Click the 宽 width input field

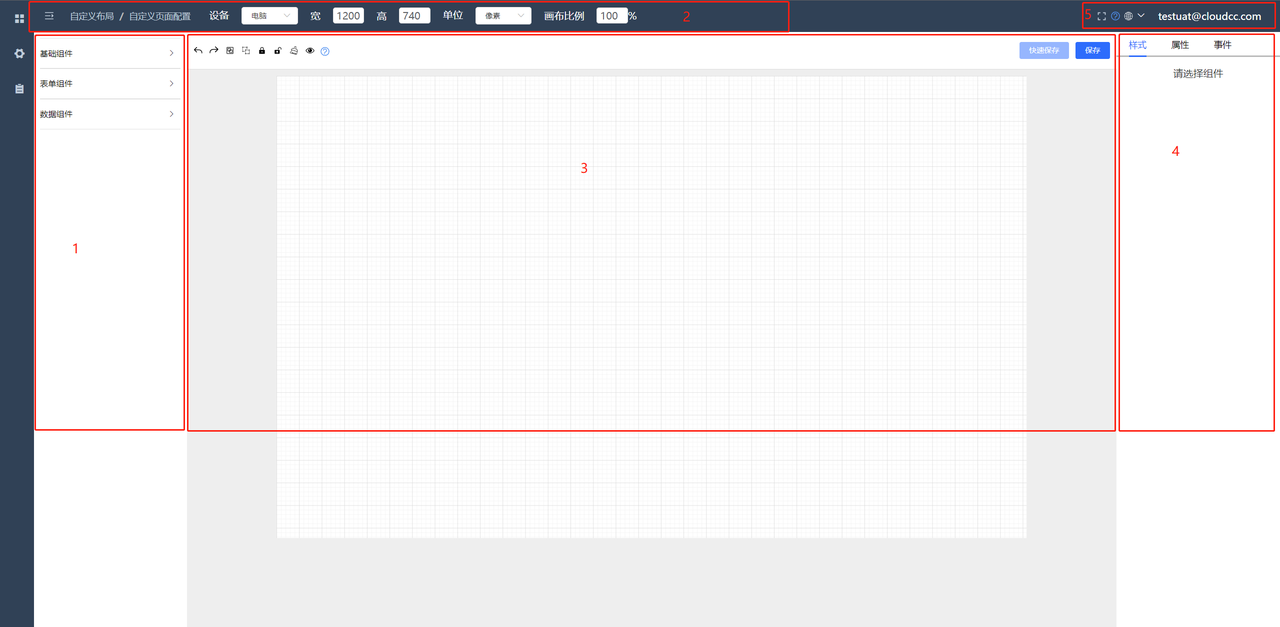point(348,16)
